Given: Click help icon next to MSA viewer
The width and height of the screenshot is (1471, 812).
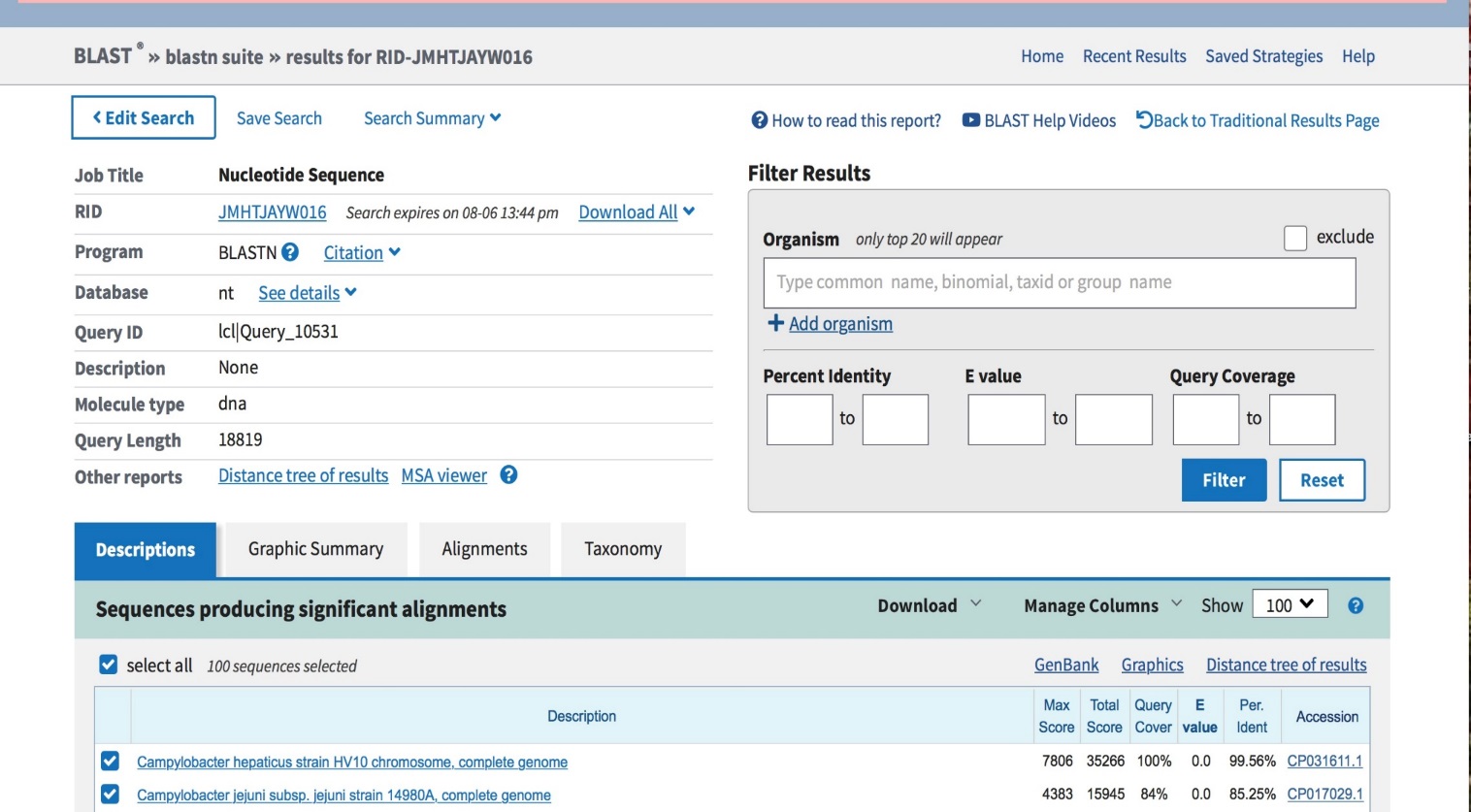Looking at the screenshot, I should click(508, 475).
